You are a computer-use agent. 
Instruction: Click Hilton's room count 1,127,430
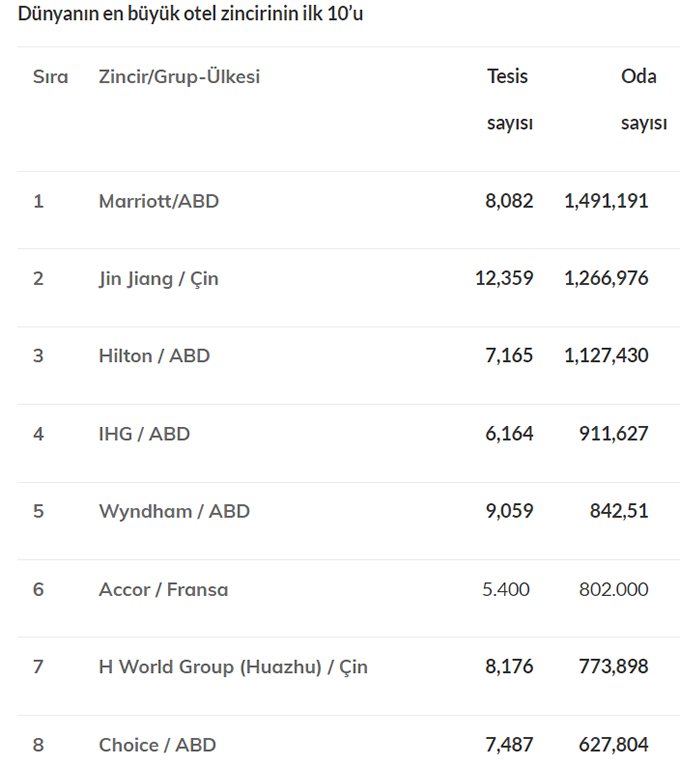606,356
